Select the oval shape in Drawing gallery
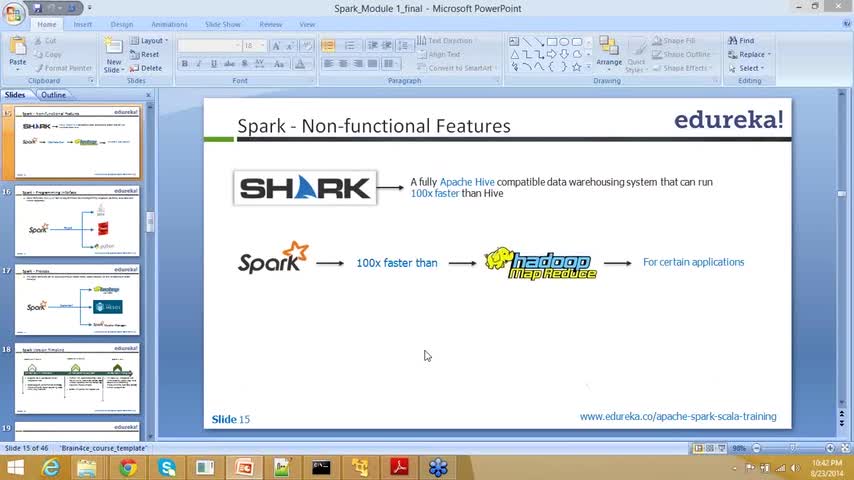Image resolution: width=854 pixels, height=480 pixels. click(564, 41)
